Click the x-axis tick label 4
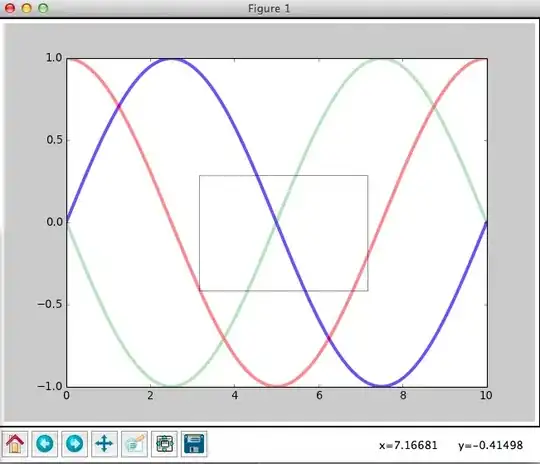Viewport: 540px width, 464px height. [235, 395]
